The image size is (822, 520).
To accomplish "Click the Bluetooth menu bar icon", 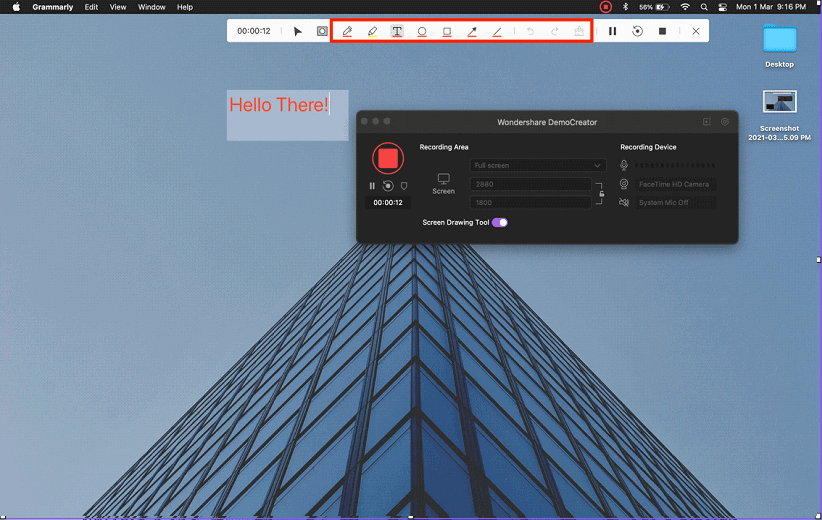I will [x=625, y=7].
